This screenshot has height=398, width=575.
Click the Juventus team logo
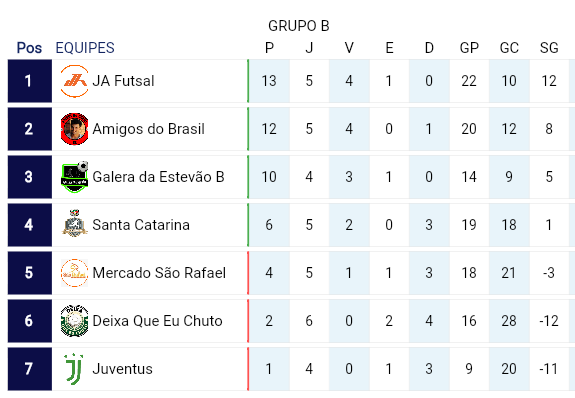tap(74, 369)
